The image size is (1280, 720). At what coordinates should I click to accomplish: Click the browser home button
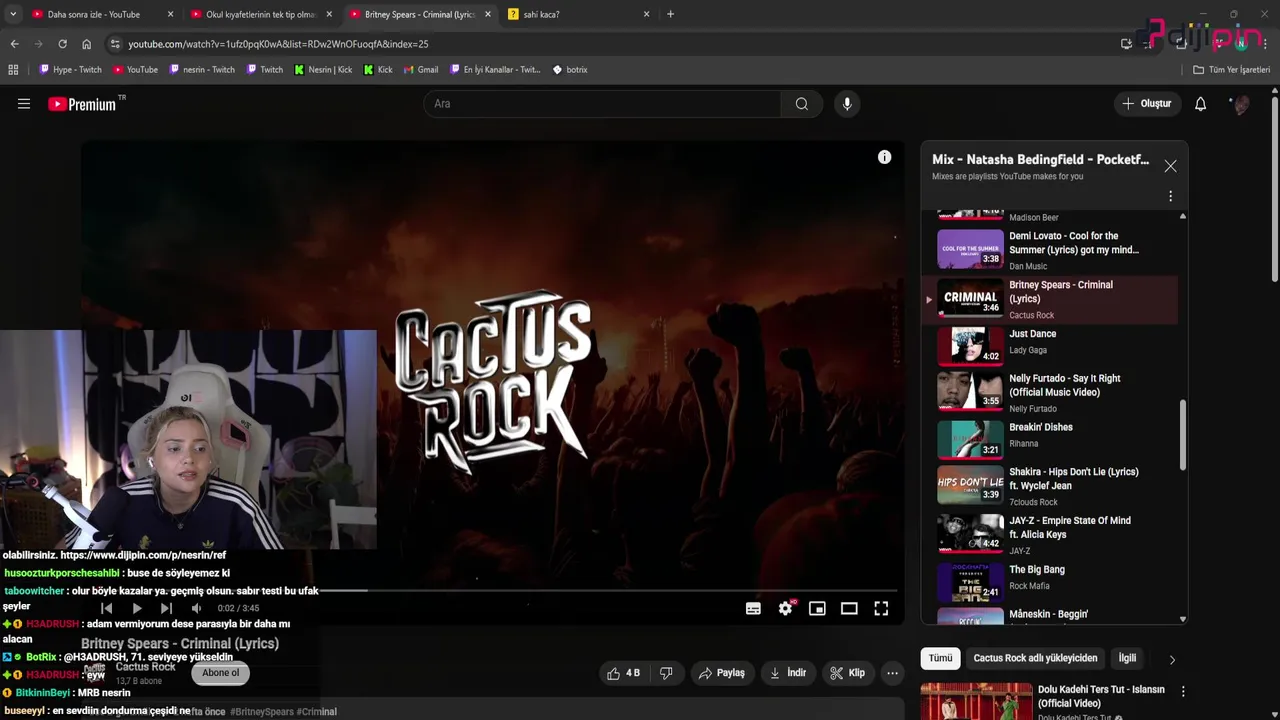click(x=86, y=44)
